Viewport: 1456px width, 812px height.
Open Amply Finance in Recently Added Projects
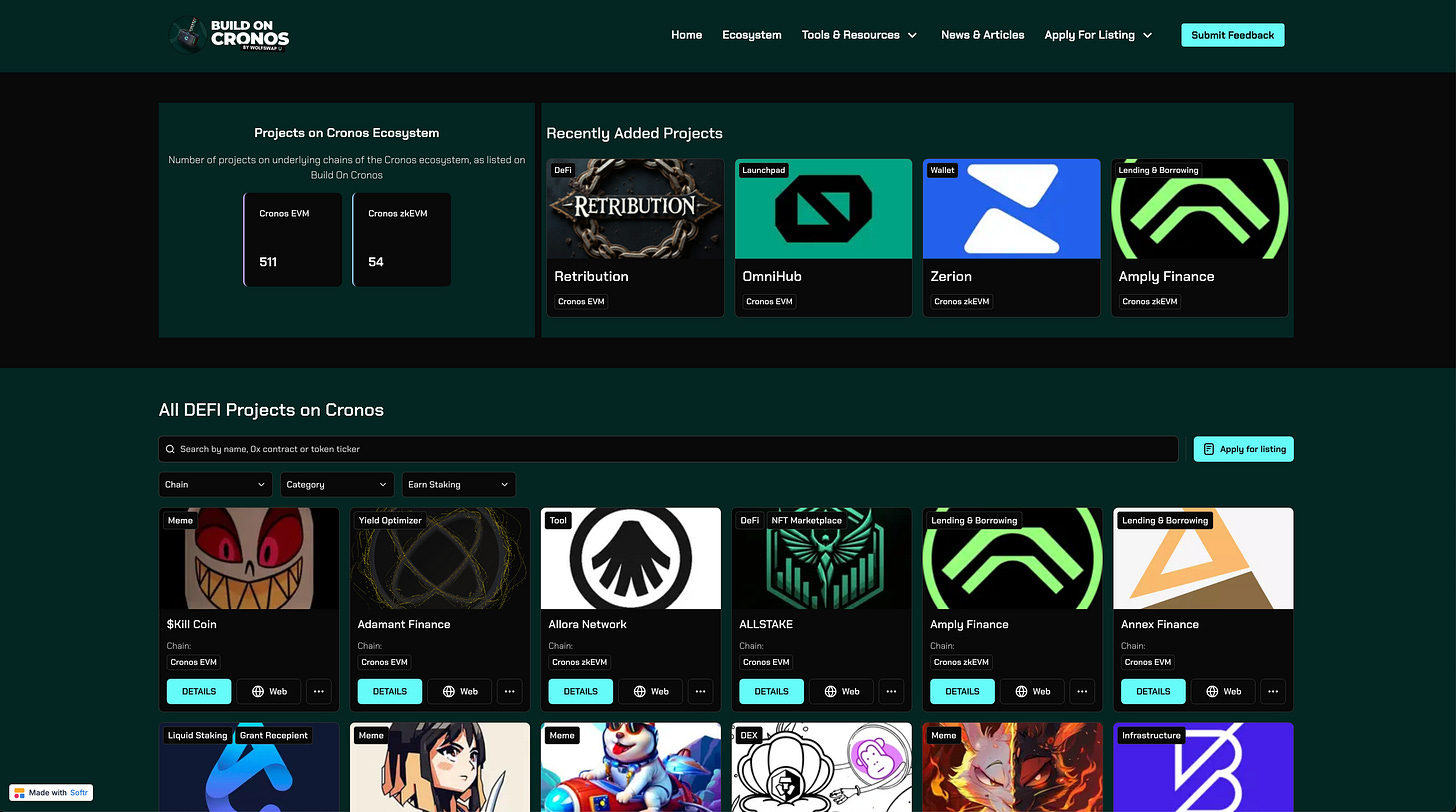pyautogui.click(x=1200, y=238)
